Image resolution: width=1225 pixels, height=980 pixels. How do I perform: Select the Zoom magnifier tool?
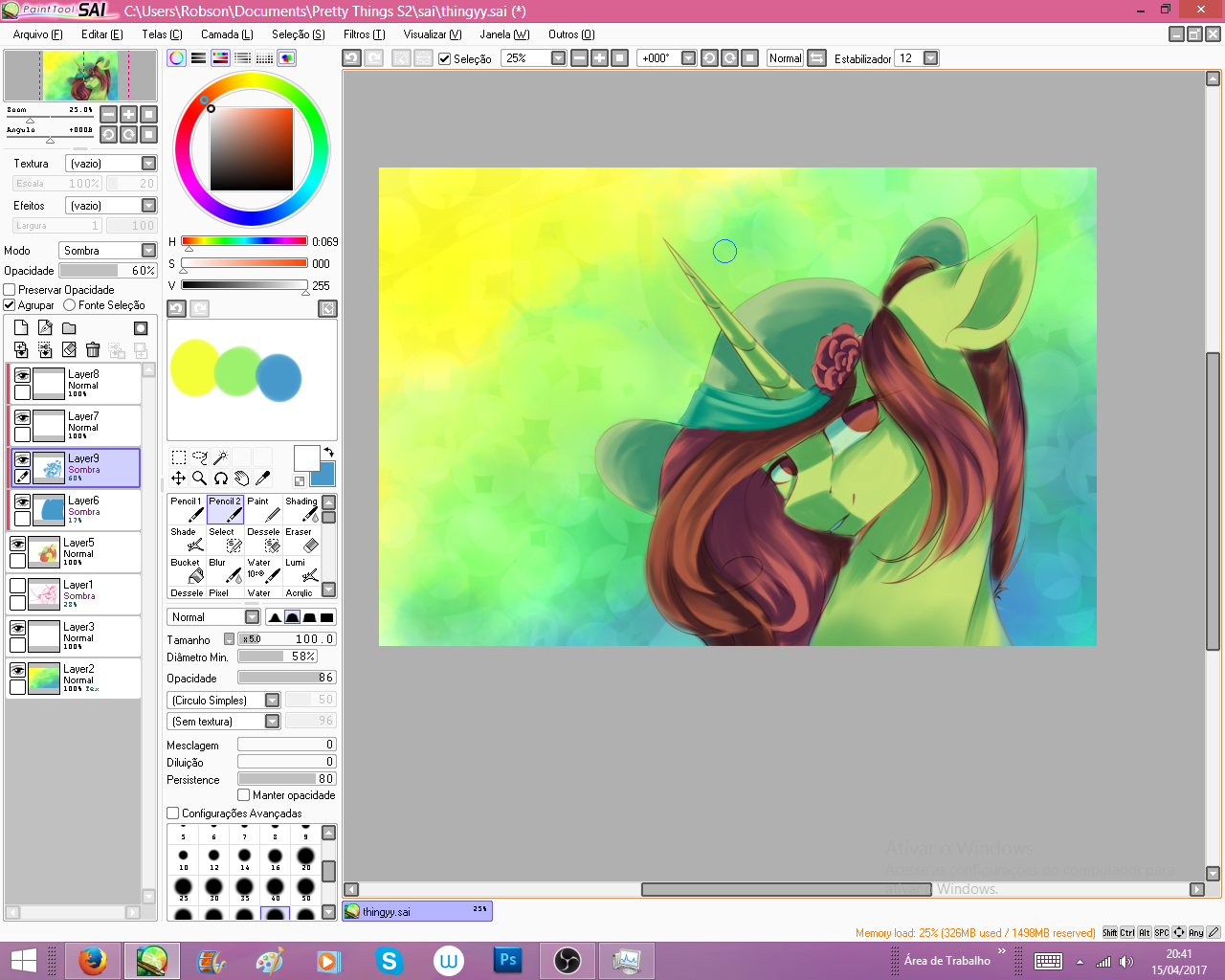tap(199, 478)
